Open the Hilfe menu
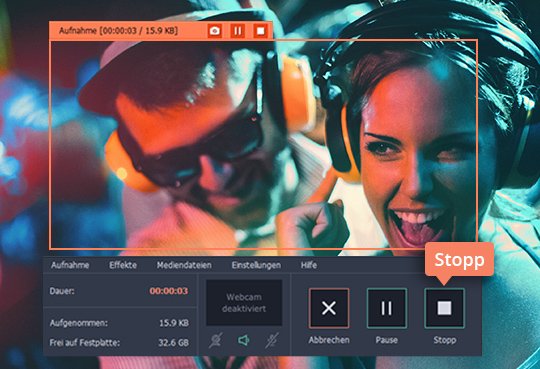 [x=309, y=265]
